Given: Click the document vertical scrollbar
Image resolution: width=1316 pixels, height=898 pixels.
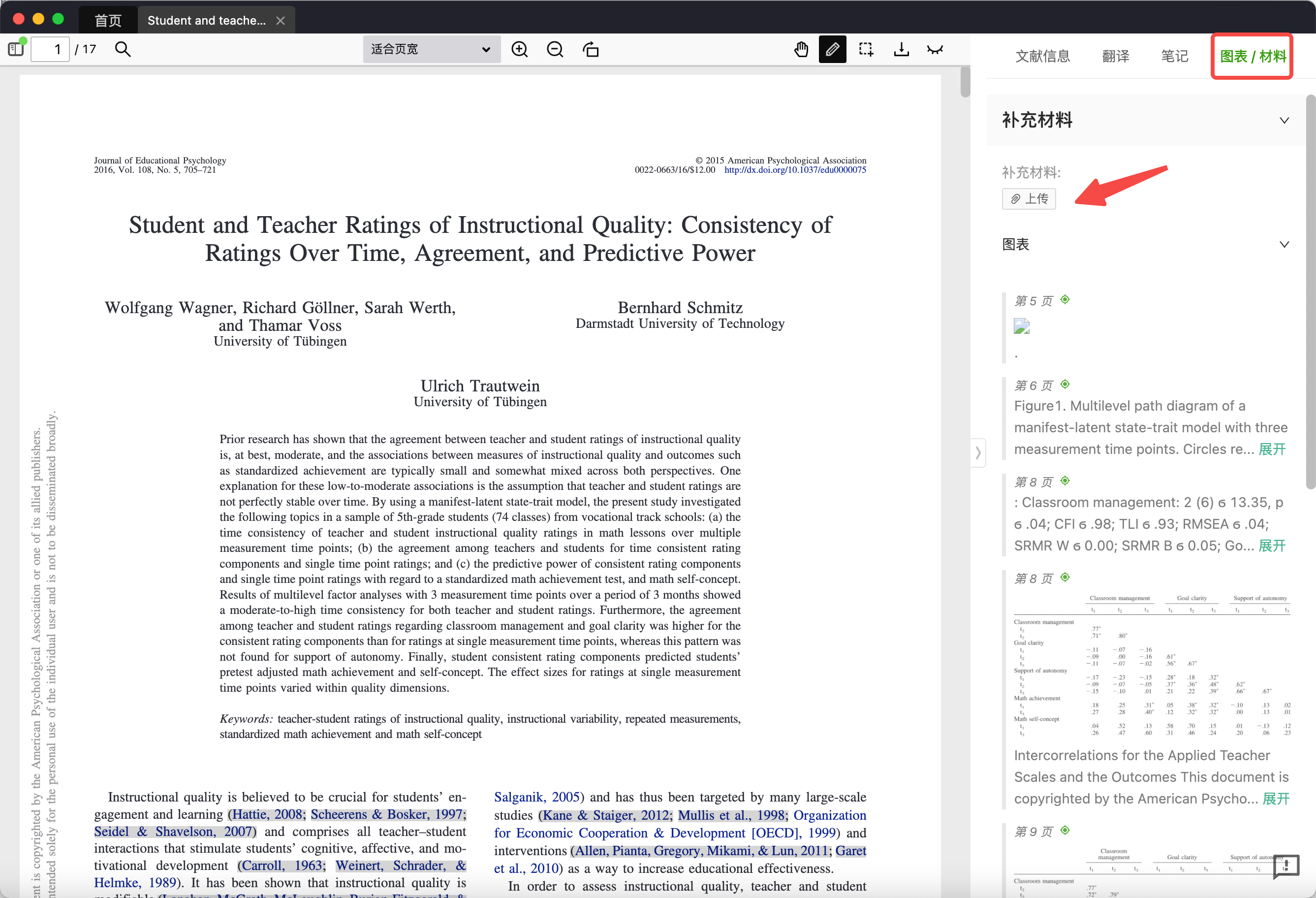Looking at the screenshot, I should 965,82.
